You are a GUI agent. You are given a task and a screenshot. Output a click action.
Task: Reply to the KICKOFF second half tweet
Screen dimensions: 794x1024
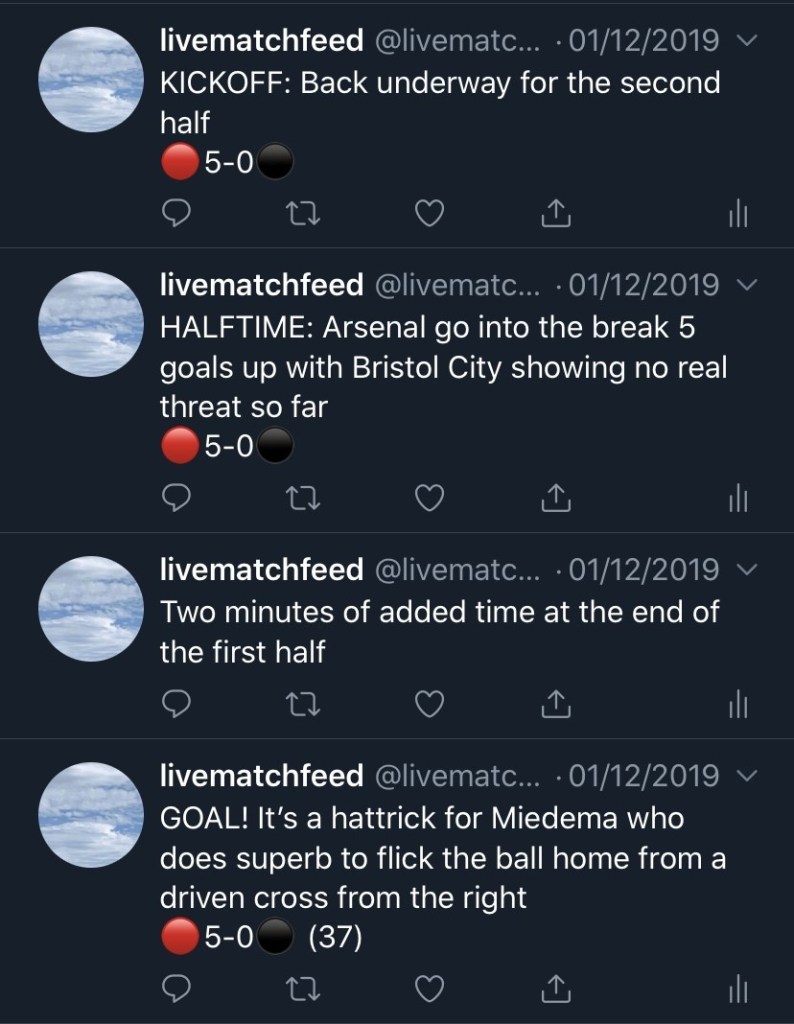pos(176,213)
